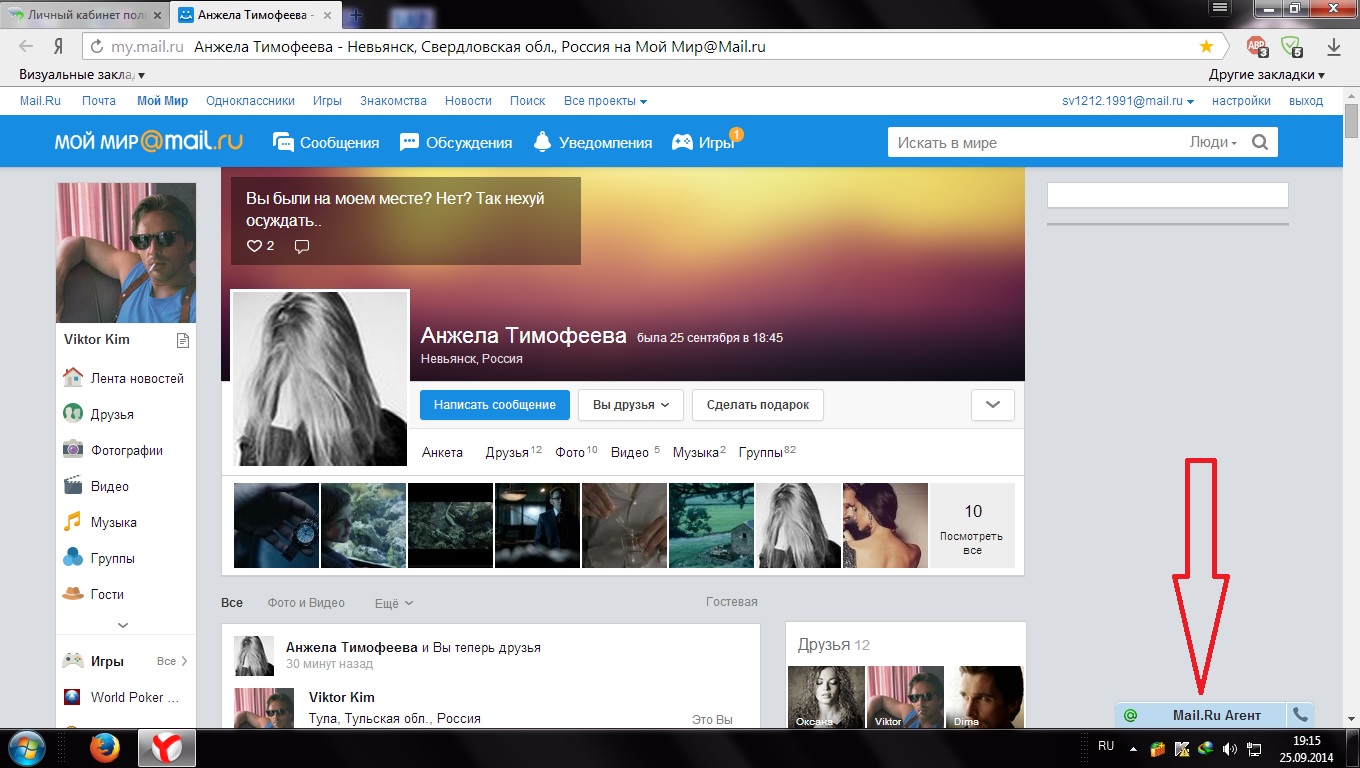The image size is (1360, 768).
Task: Click the search magnifier icon
Action: tap(1260, 142)
